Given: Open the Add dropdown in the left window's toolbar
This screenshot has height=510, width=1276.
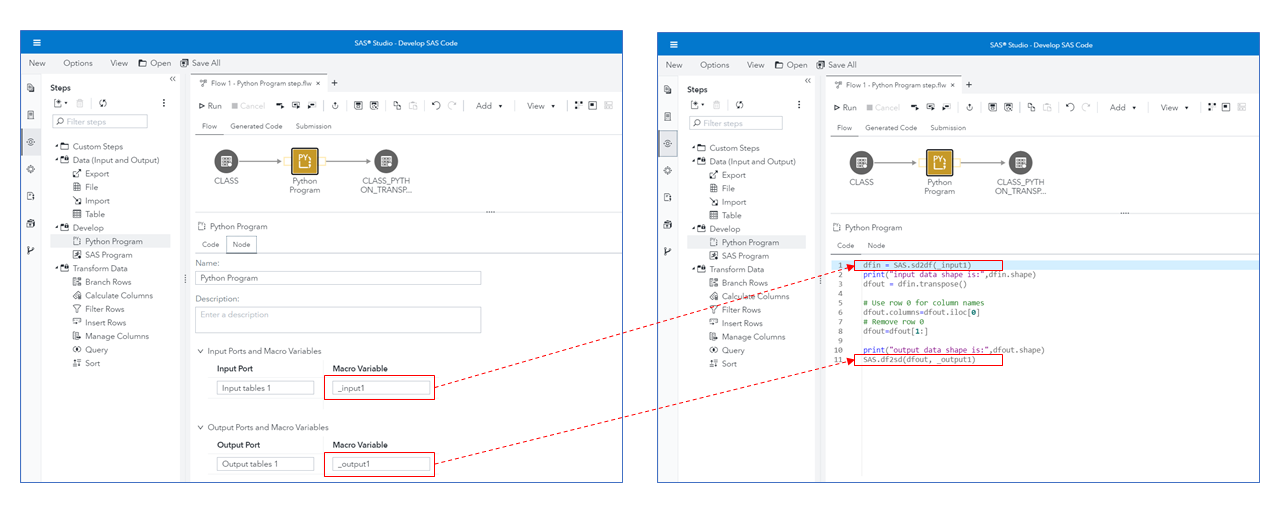Looking at the screenshot, I should 489,106.
